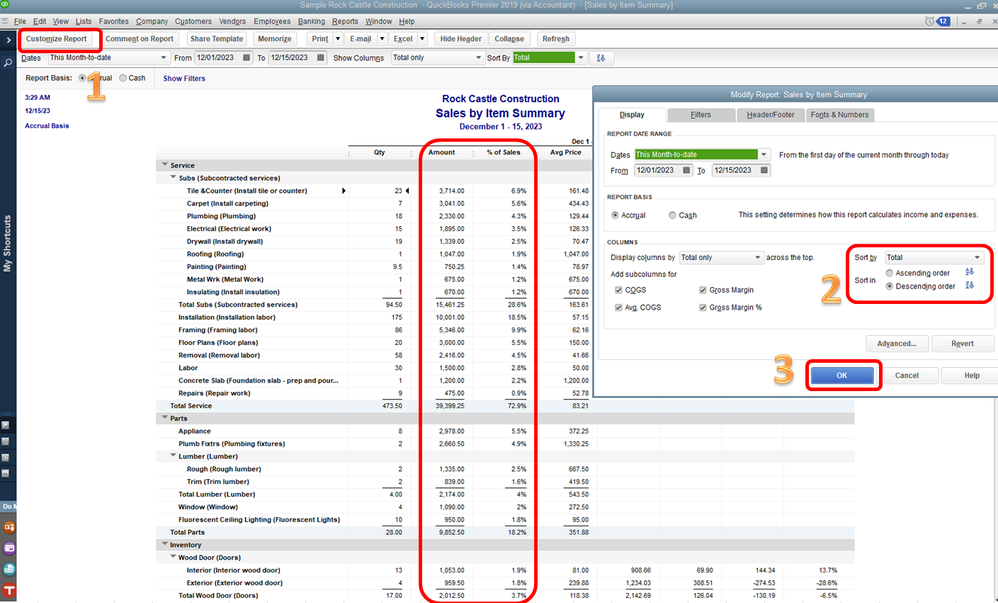
Task: Open the To date calendar in report toolbar
Action: point(320,57)
